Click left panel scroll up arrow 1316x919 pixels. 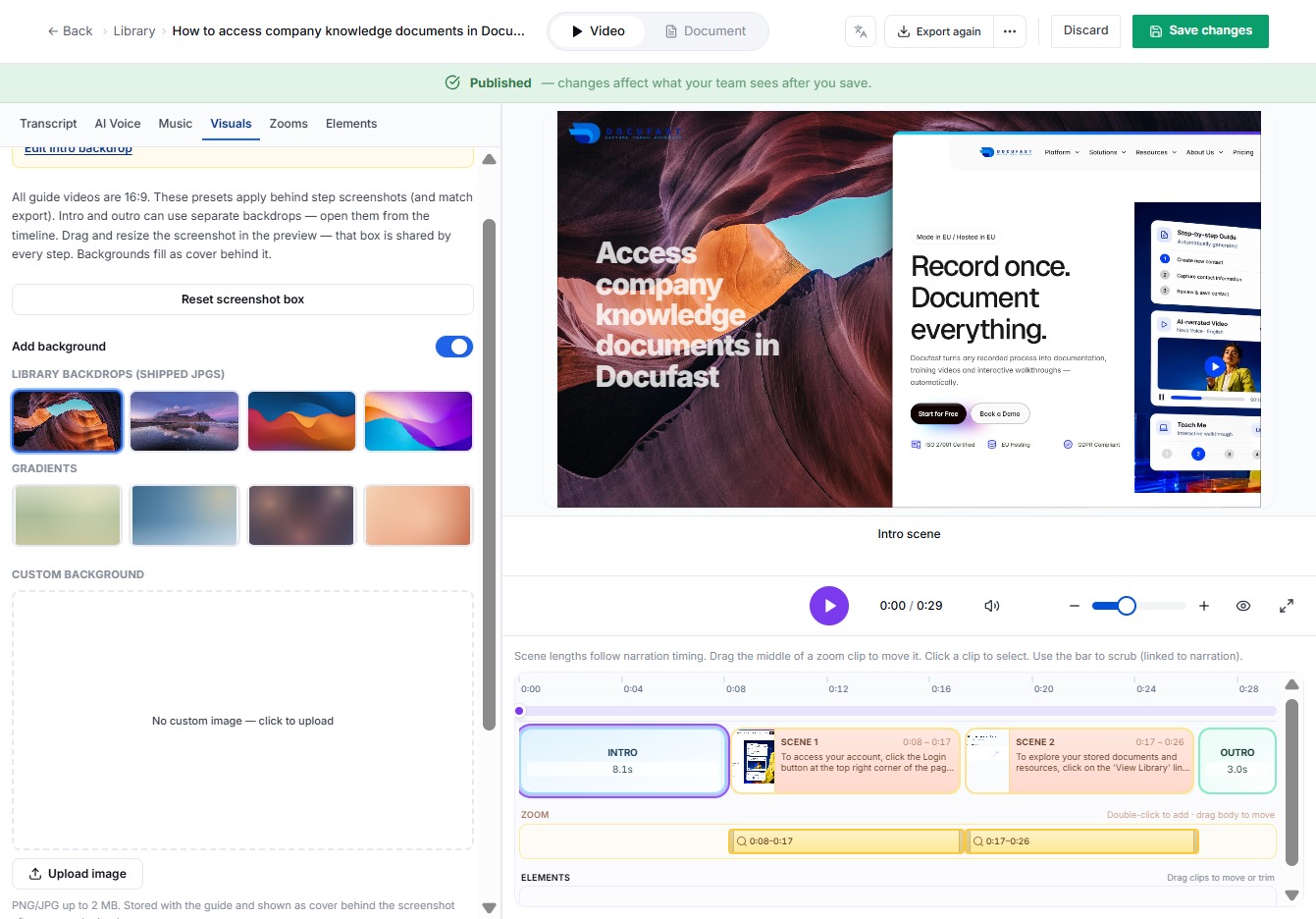click(x=489, y=159)
